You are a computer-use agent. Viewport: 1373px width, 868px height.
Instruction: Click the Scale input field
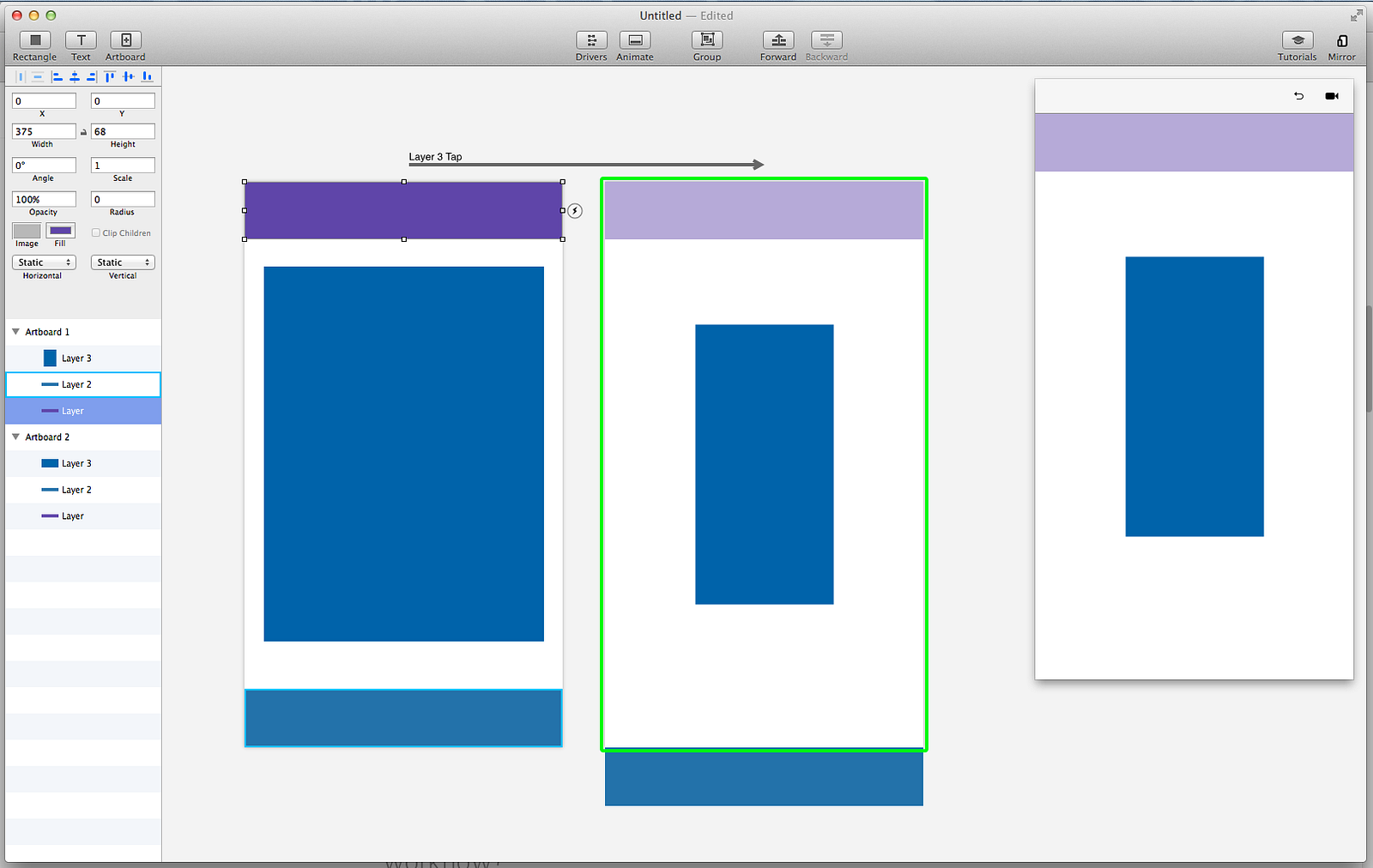pos(123,166)
